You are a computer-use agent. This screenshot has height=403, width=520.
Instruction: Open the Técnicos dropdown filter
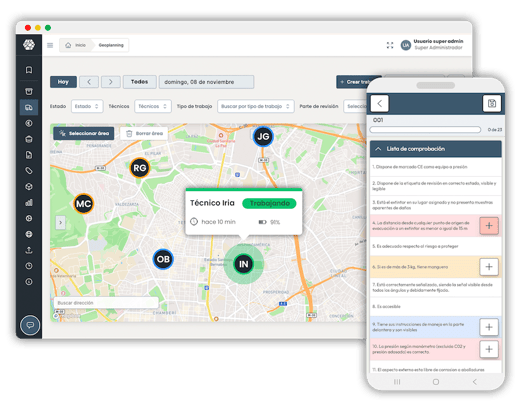pyautogui.click(x=153, y=106)
